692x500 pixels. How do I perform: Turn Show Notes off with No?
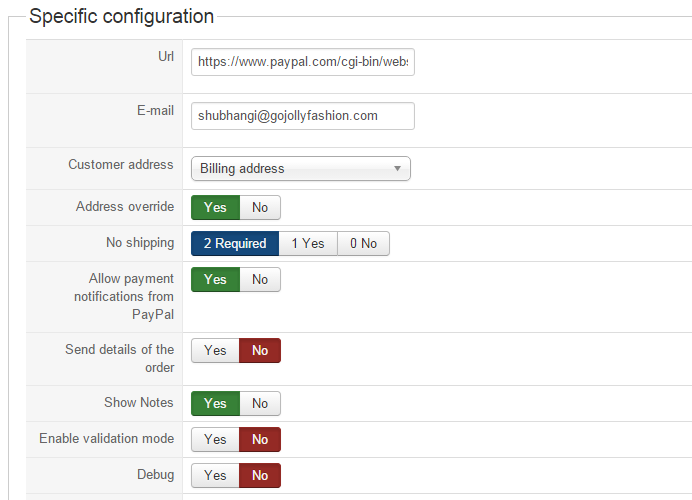(260, 404)
